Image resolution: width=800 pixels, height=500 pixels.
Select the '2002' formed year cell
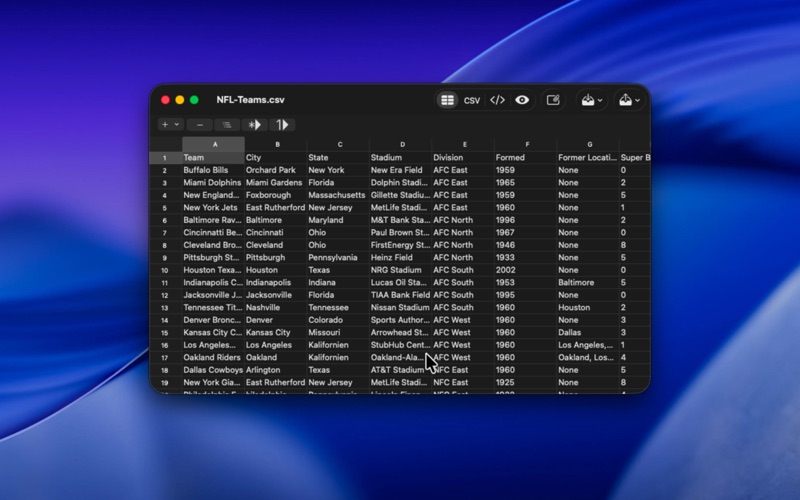pos(526,270)
